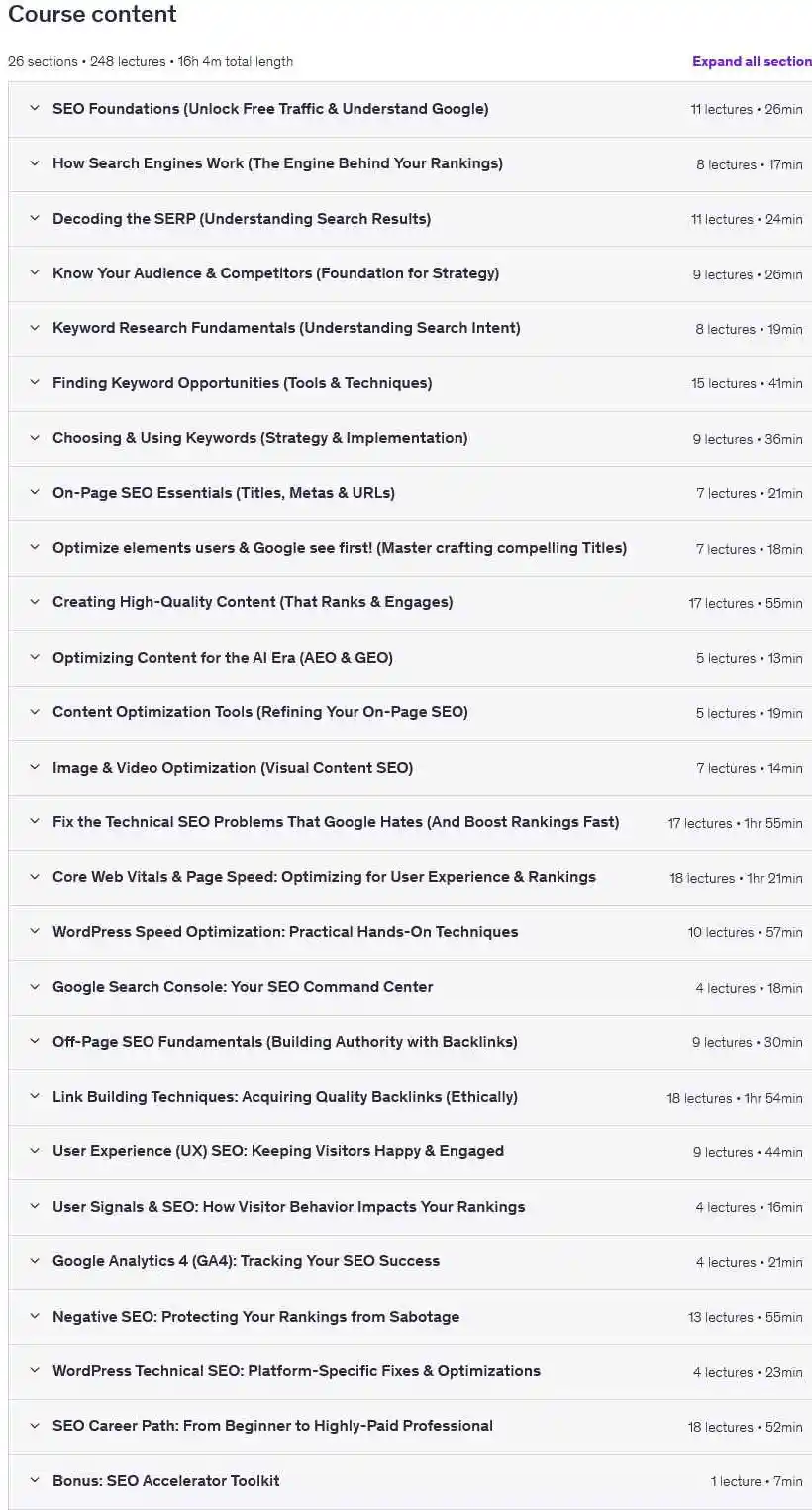Open Link Building Techniques section
This screenshot has height=1510, width=812.
coord(285,1097)
